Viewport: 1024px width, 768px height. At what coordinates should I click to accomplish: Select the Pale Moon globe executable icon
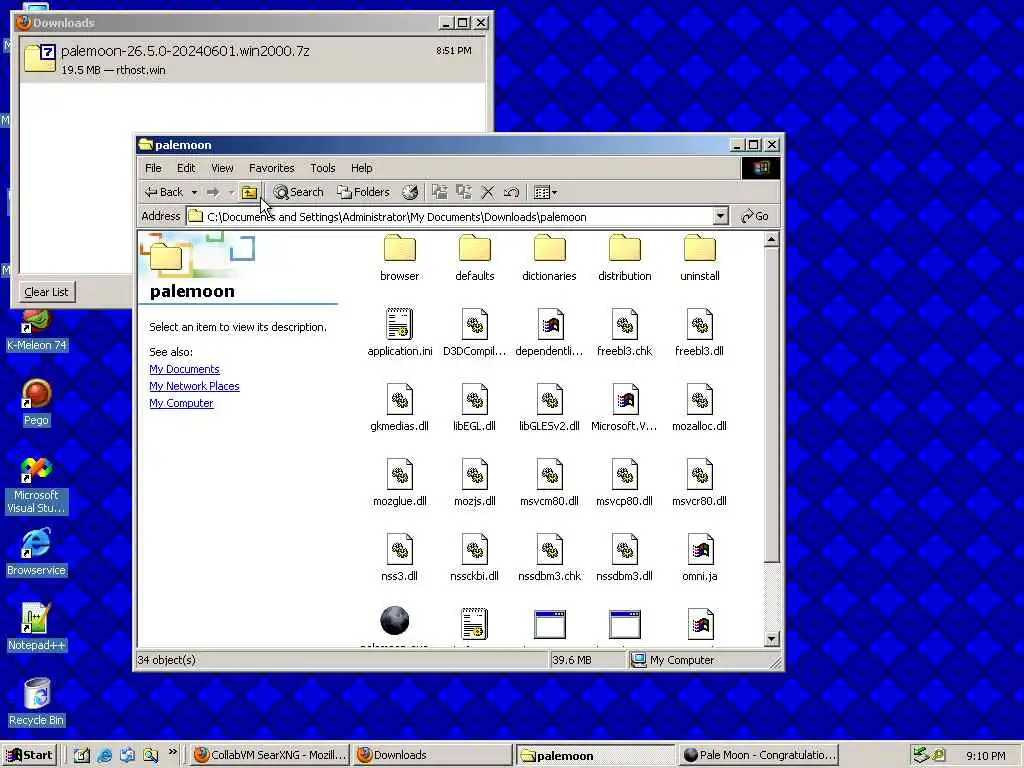(x=395, y=620)
